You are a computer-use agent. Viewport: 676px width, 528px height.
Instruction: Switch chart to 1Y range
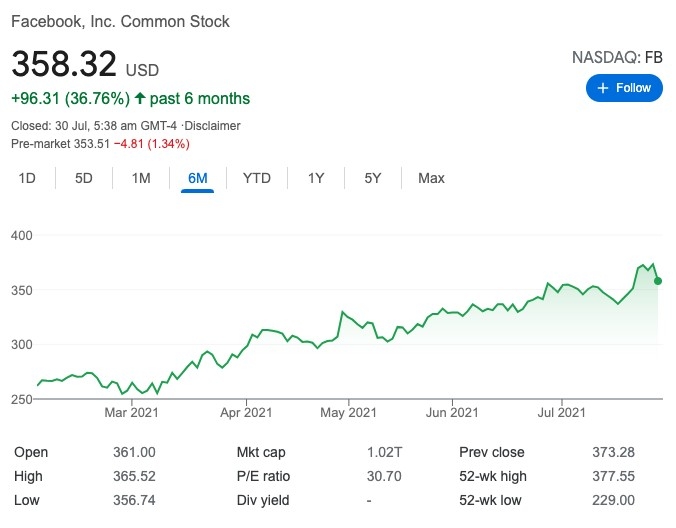click(316, 178)
